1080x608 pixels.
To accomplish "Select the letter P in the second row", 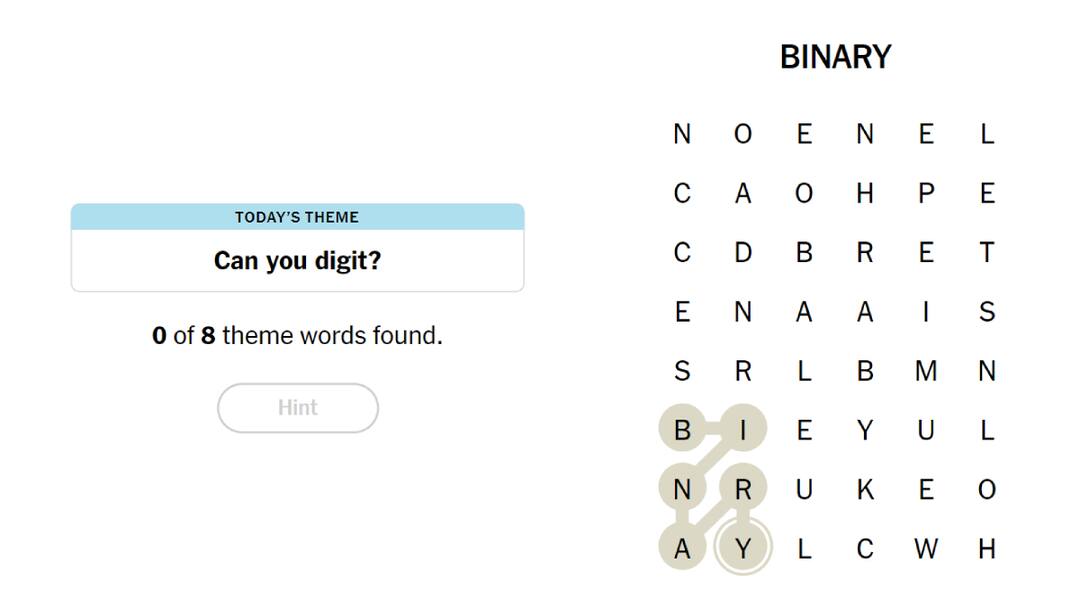I will (x=926, y=194).
